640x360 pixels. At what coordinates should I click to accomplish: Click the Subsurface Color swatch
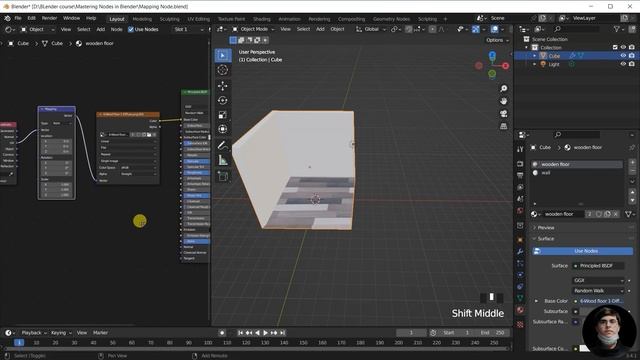tap(585, 349)
